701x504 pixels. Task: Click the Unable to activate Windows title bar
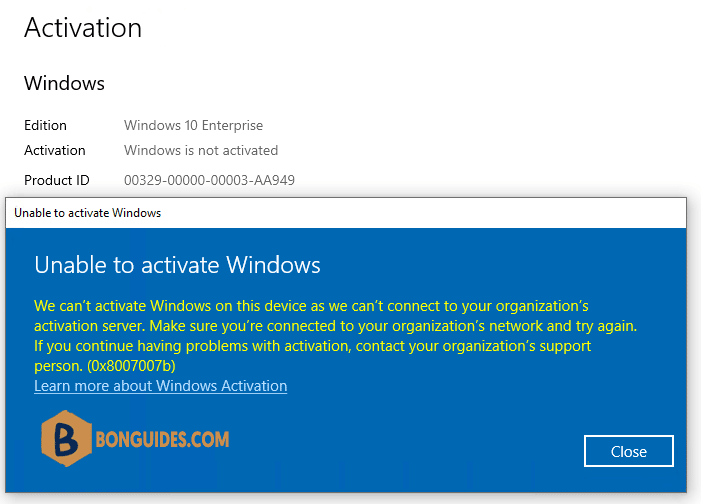click(x=346, y=213)
